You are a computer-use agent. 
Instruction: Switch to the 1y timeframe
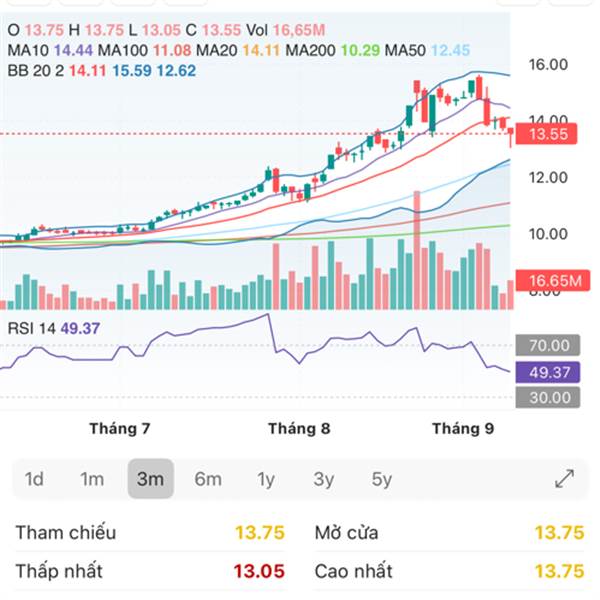(266, 479)
